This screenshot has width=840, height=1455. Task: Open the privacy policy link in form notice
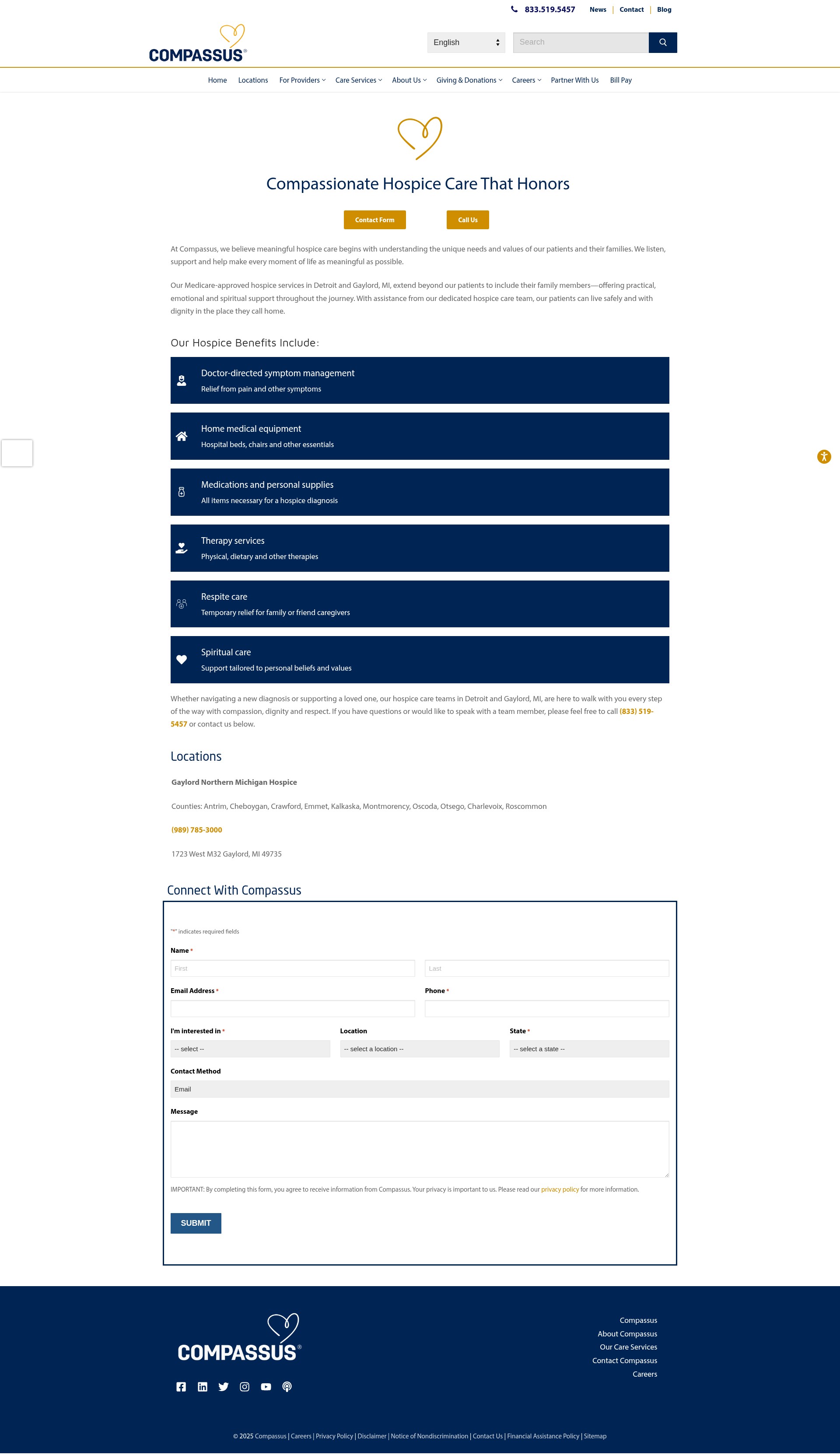coord(560,1189)
